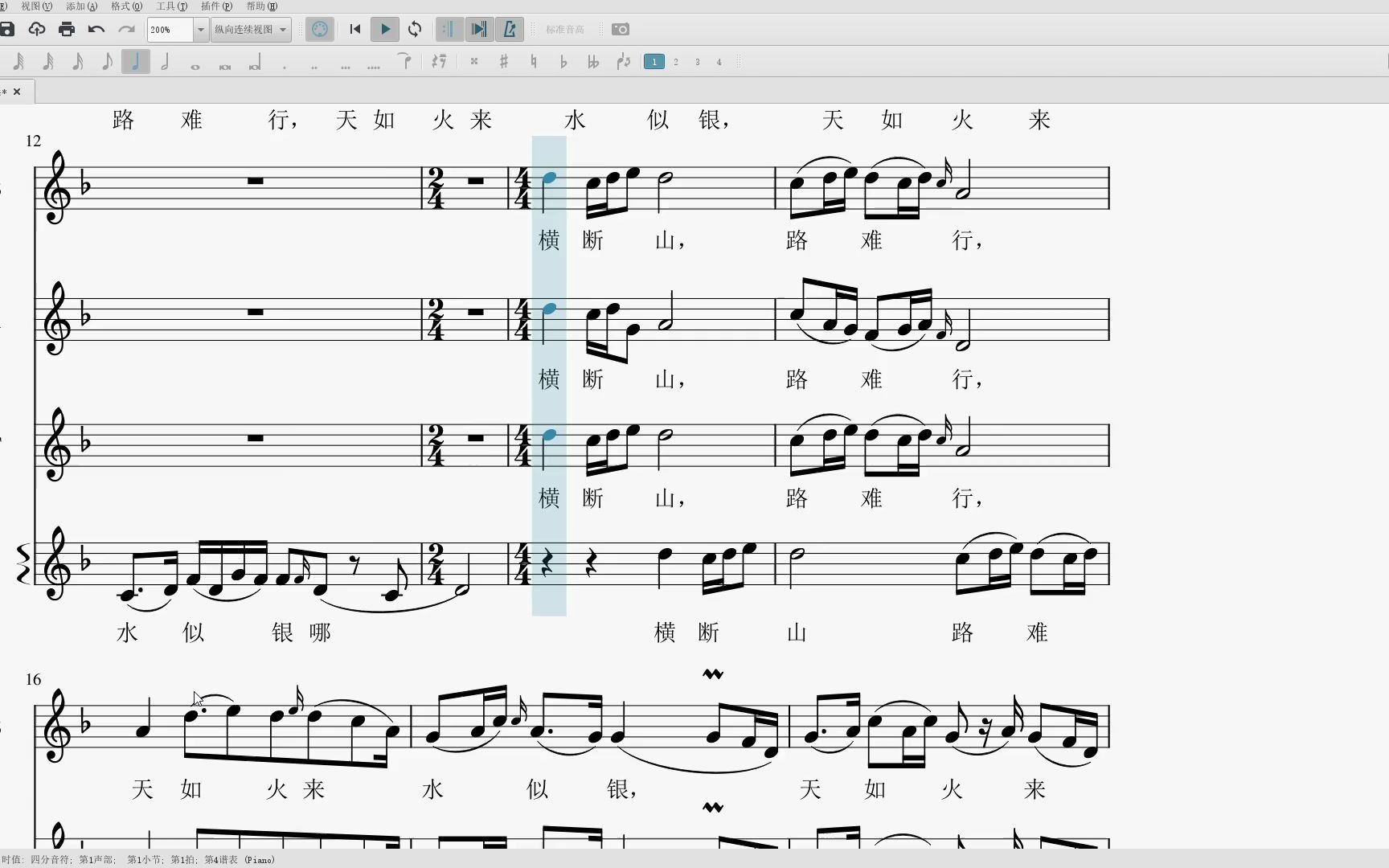Open the 帮助(H) menu
The width and height of the screenshot is (1389, 868).
pos(261,6)
